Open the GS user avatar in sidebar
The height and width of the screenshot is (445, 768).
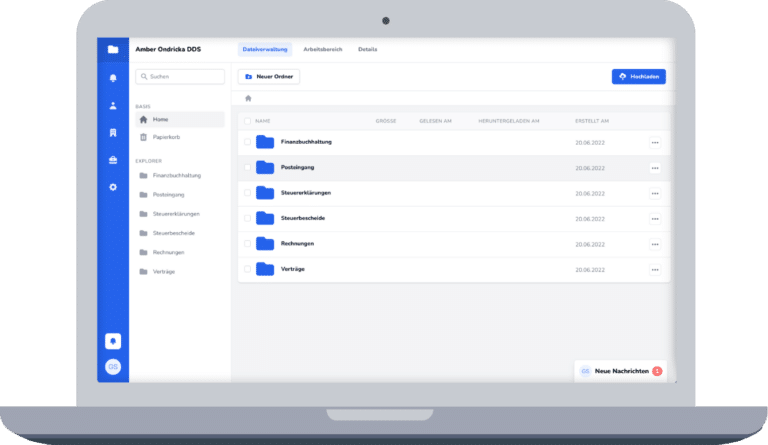coord(113,367)
